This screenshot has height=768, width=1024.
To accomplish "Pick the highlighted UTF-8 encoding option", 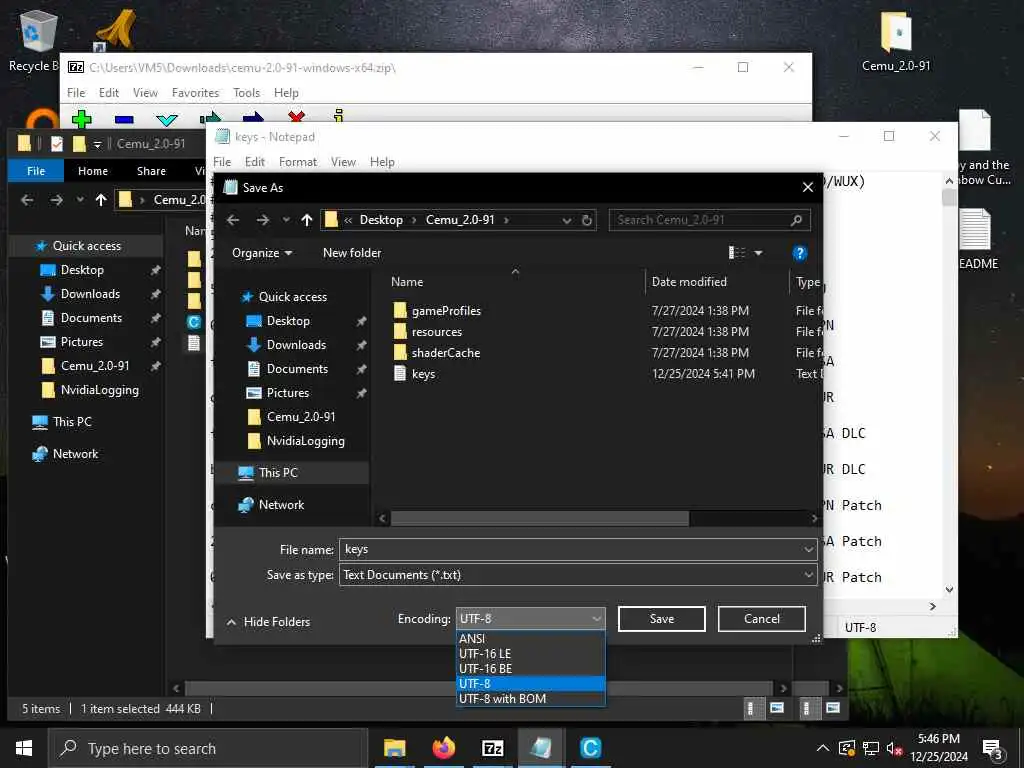I will [x=530, y=684].
